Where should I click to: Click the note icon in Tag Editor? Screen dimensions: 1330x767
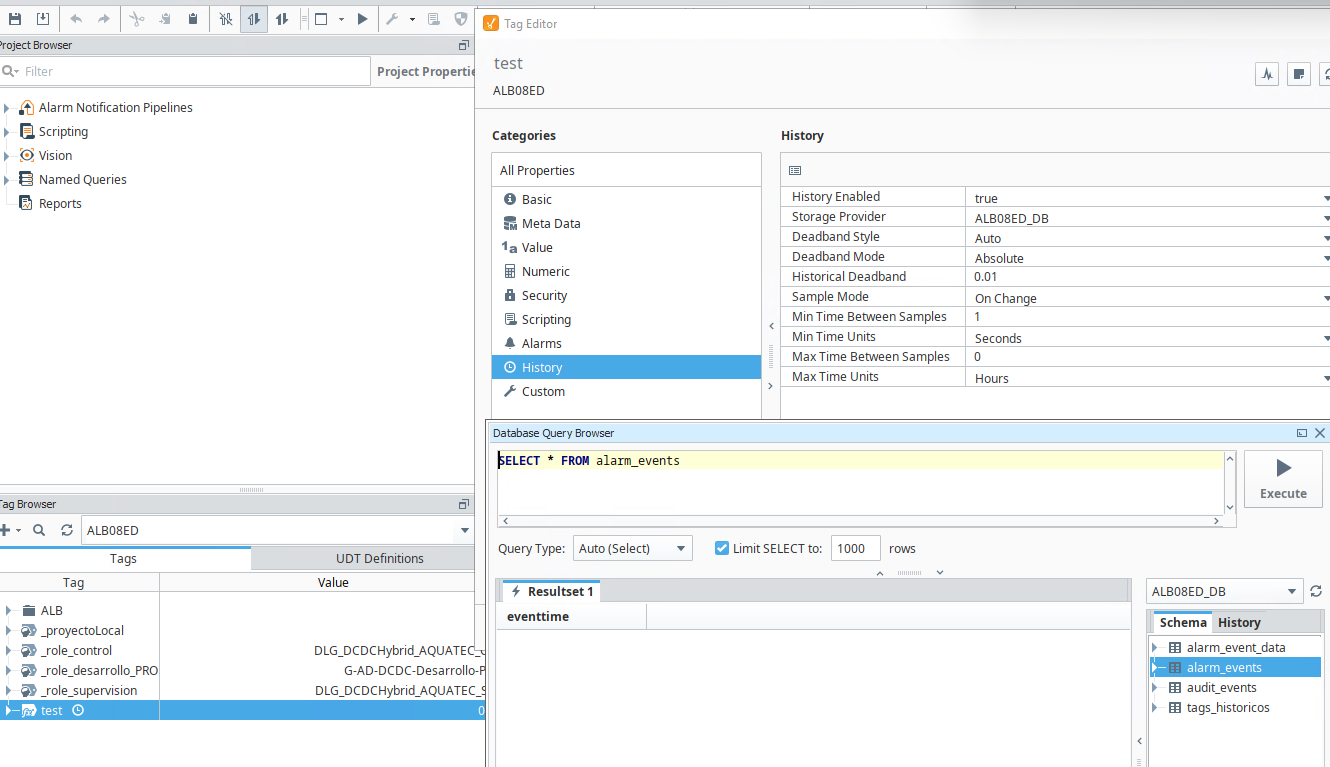1299,74
